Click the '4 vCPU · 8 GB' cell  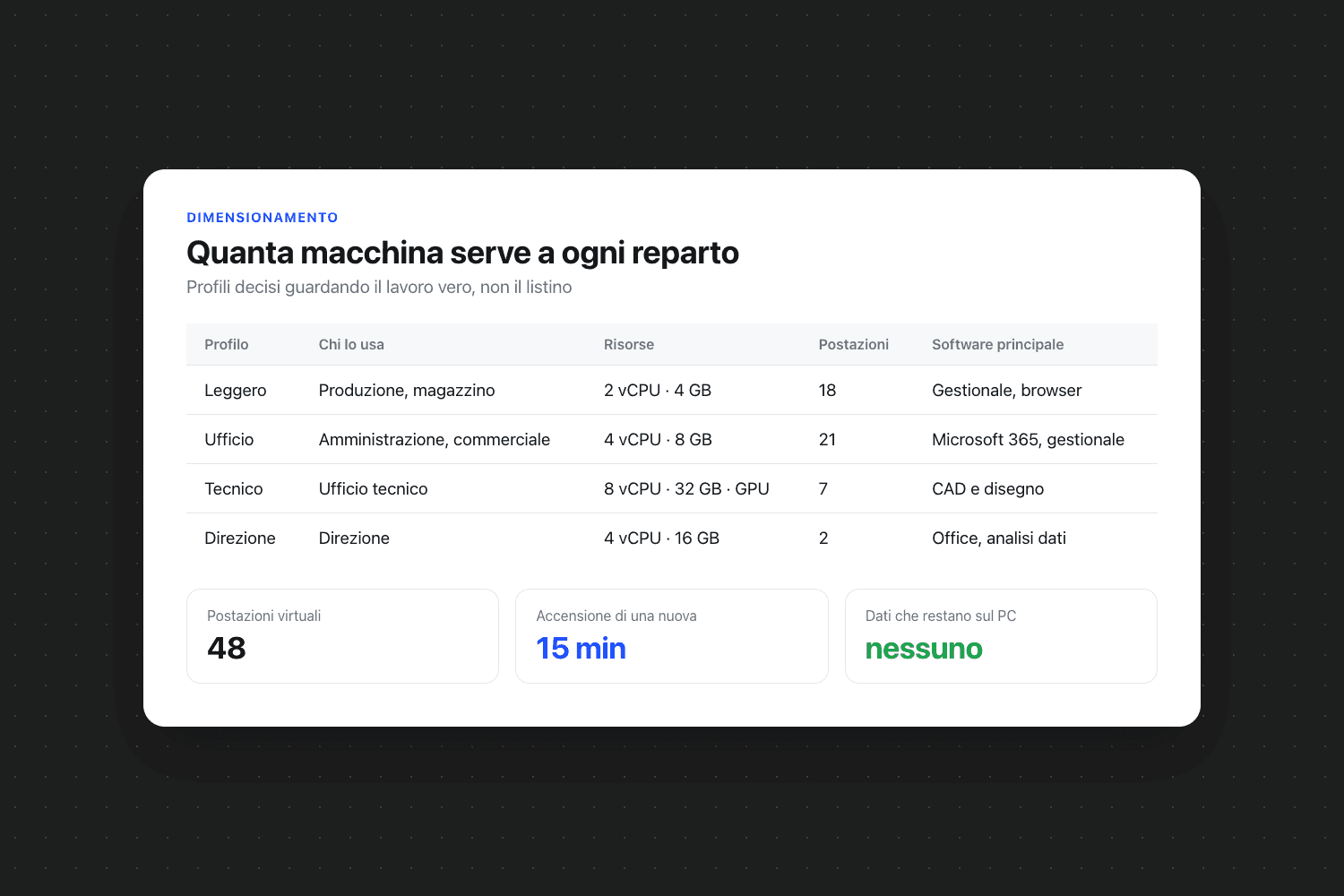pos(658,439)
